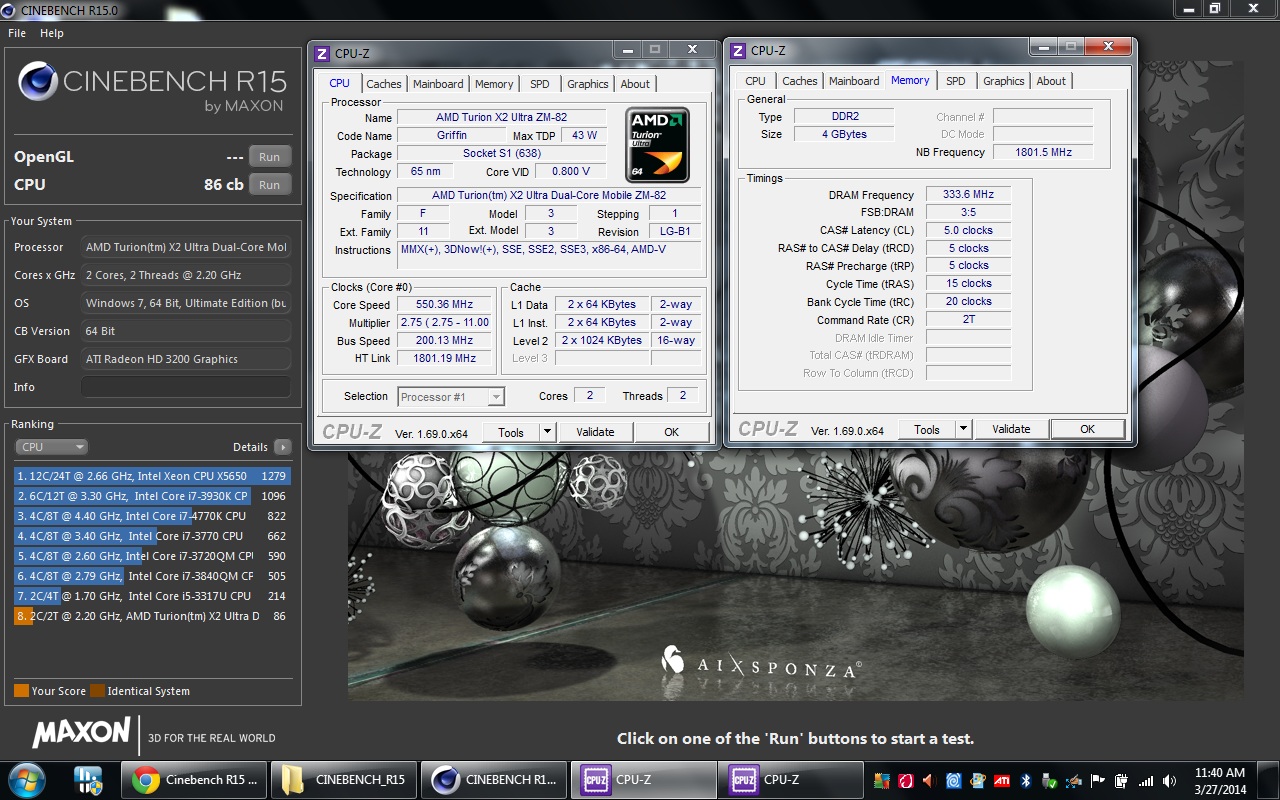Switch to the second CPU-Z taskbar button
Image resolution: width=1280 pixels, height=800 pixels.
click(790, 780)
